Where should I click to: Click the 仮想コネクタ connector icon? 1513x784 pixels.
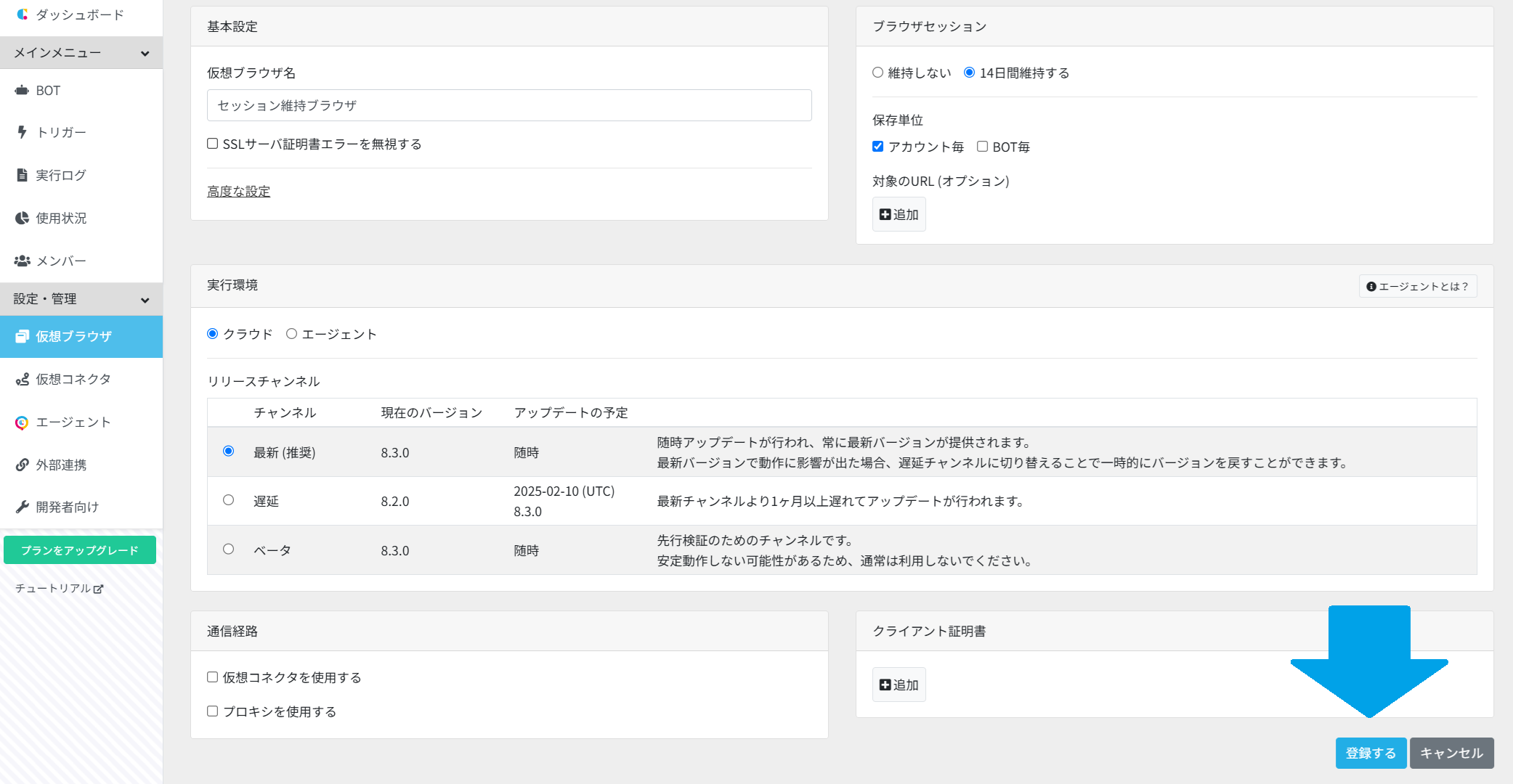tap(22, 379)
